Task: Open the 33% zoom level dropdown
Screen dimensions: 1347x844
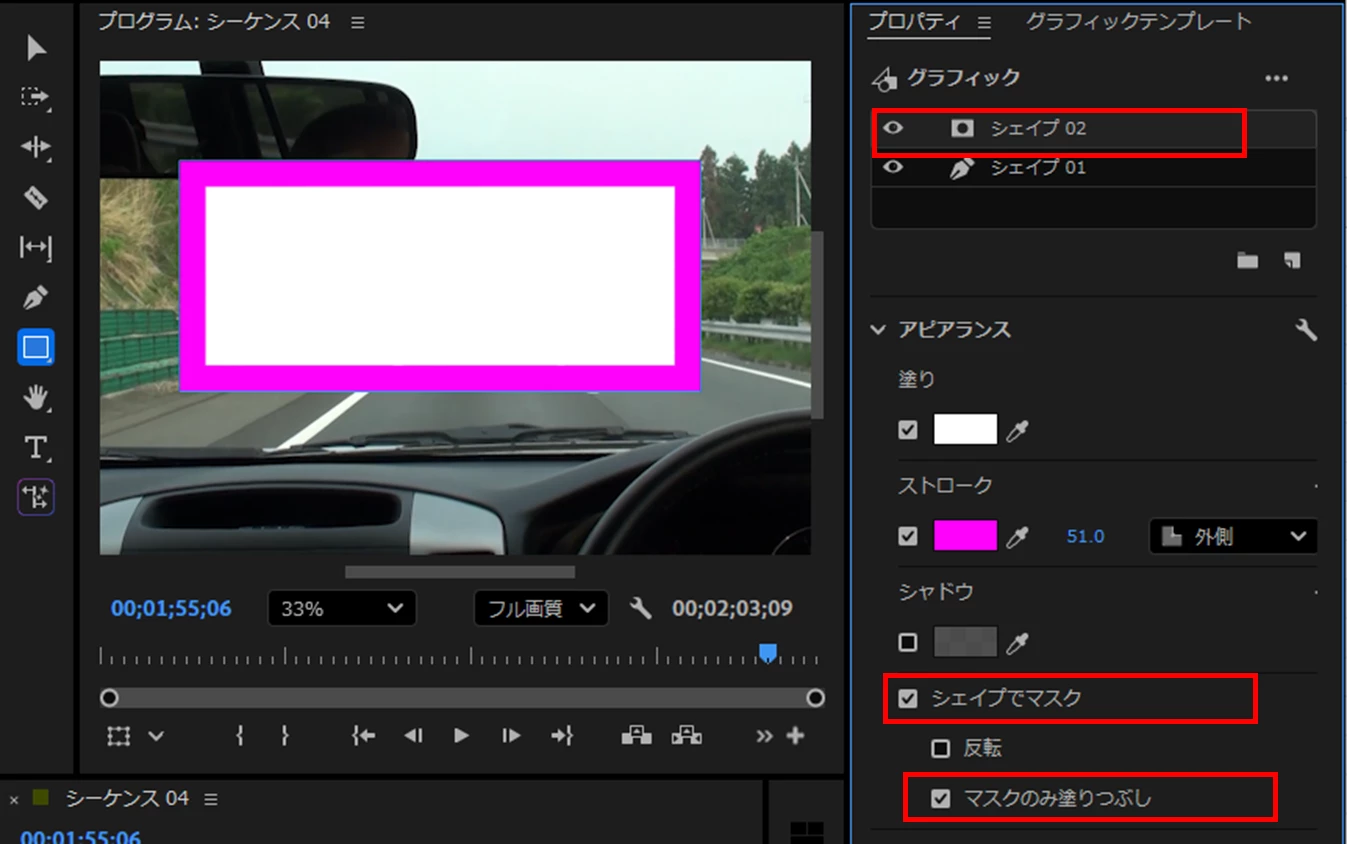Action: (x=341, y=608)
